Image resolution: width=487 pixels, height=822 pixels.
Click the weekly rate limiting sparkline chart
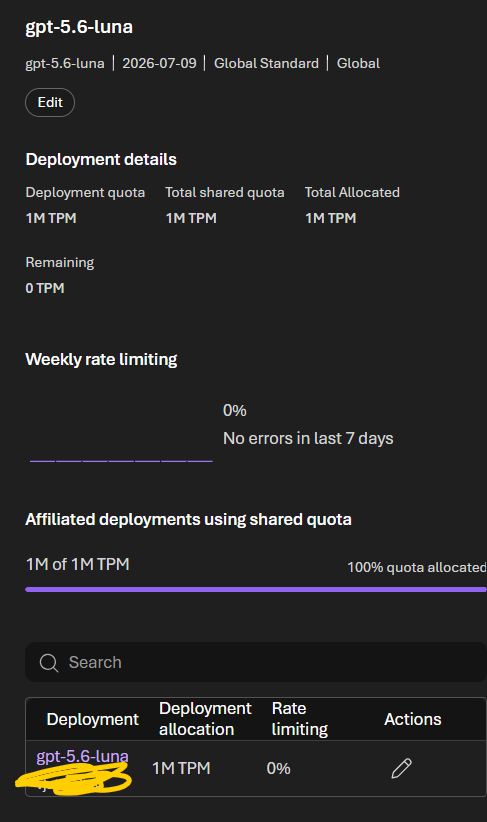click(121, 460)
